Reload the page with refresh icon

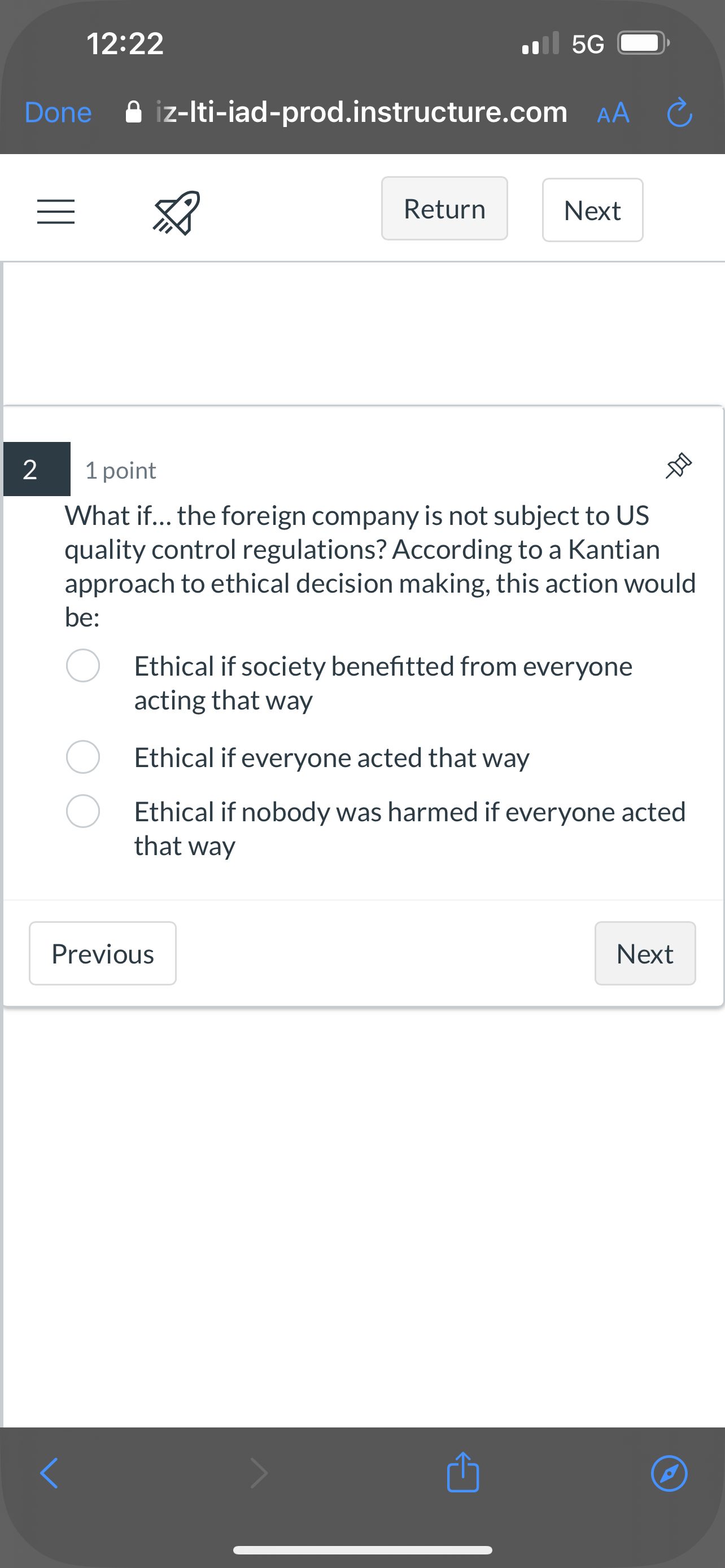[x=679, y=113]
